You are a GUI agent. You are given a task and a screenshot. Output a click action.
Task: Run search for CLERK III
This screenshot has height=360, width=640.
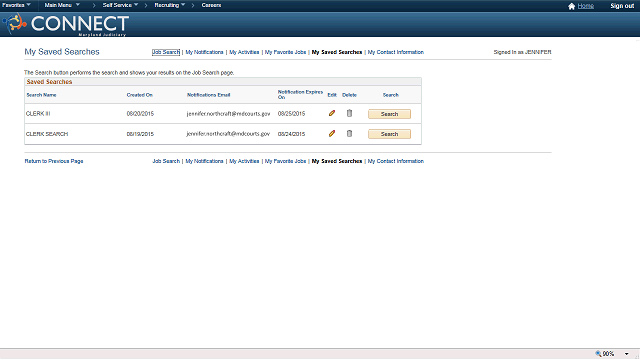click(389, 114)
